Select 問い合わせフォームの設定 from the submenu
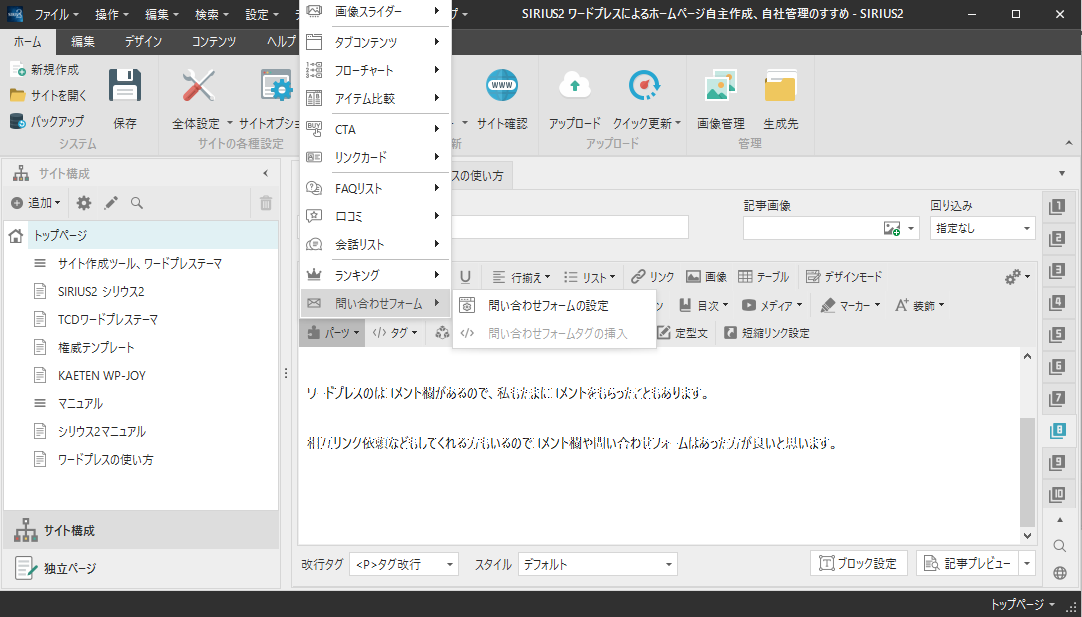This screenshot has width=1082, height=617. [x=547, y=306]
